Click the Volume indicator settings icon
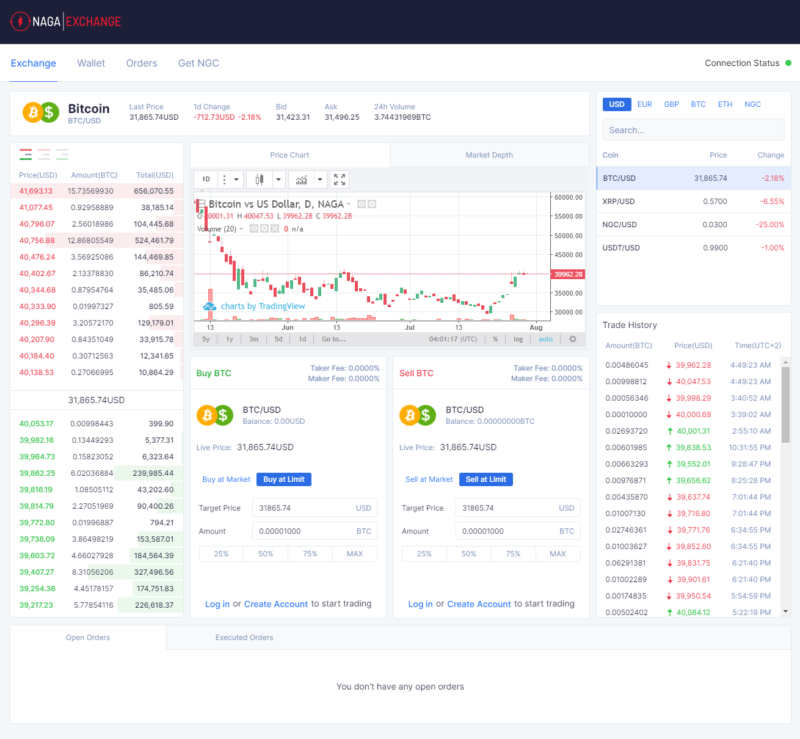Viewport: 800px width, 739px height. [x=264, y=229]
